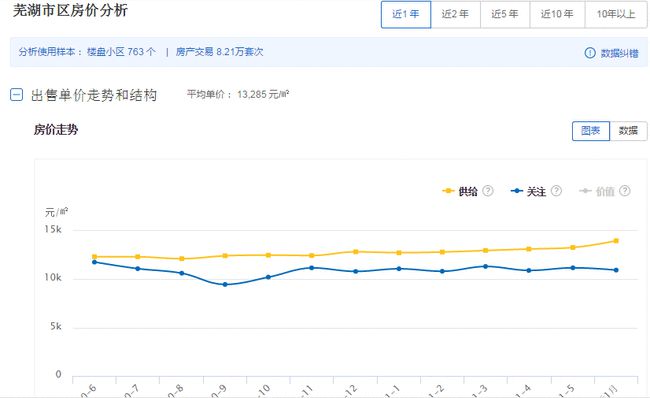This screenshot has height=398, width=650.
Task: Switch to the 数据 table view
Action: (628, 131)
